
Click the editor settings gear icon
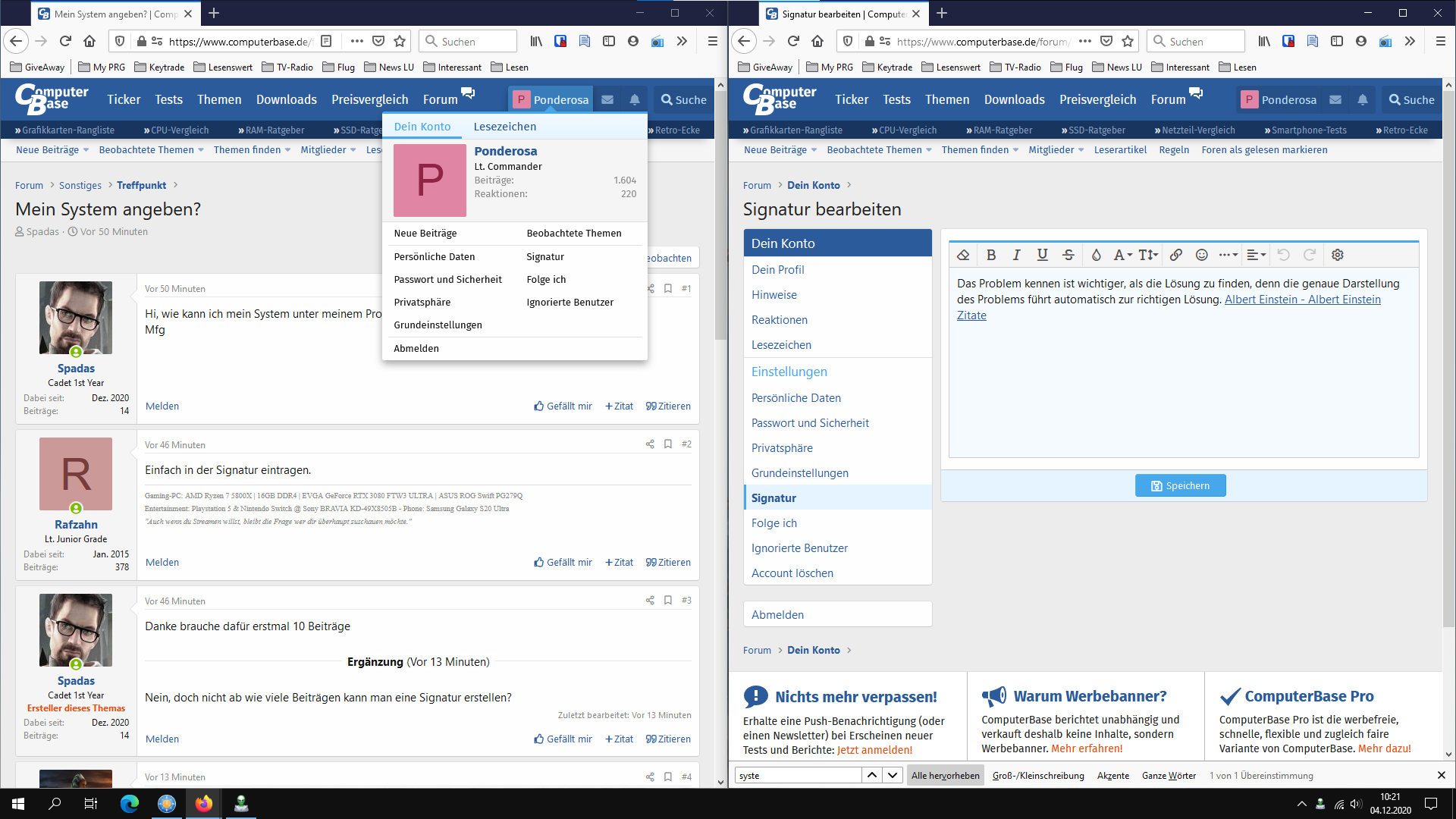1337,255
